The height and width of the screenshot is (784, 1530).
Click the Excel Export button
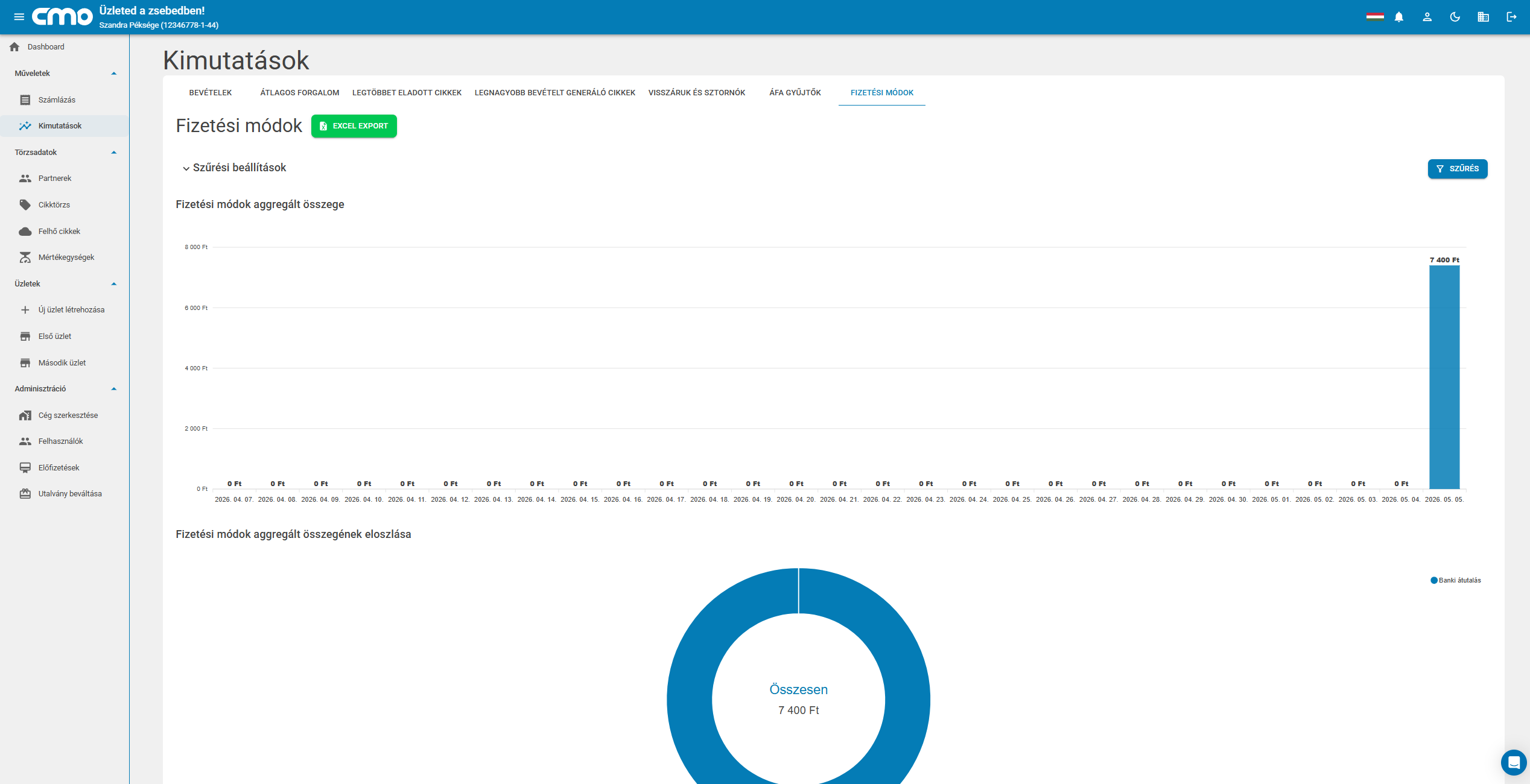click(x=354, y=126)
